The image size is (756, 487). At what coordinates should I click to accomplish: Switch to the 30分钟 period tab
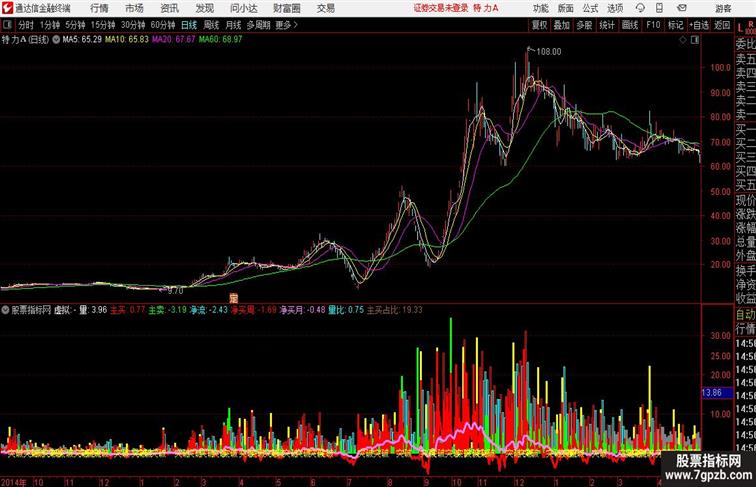[133, 25]
